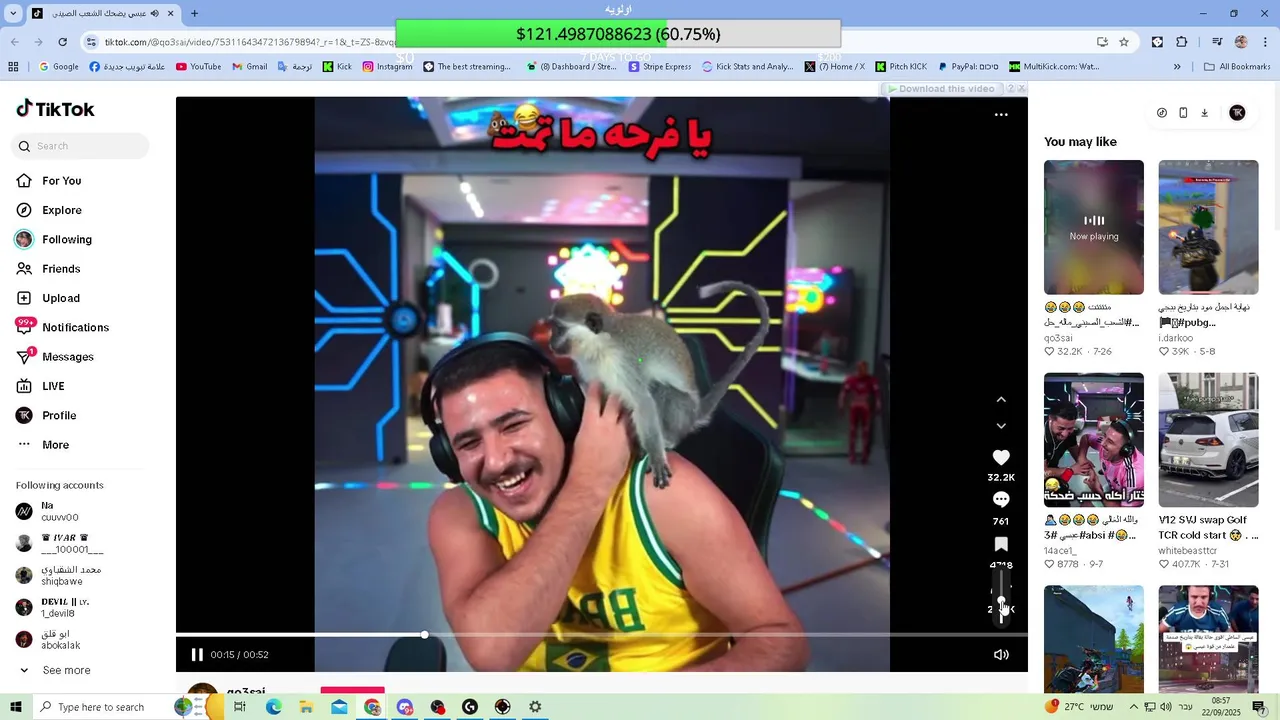This screenshot has width=1280, height=720.
Task: Open comments with speech bubble icon
Action: [x=1001, y=500]
